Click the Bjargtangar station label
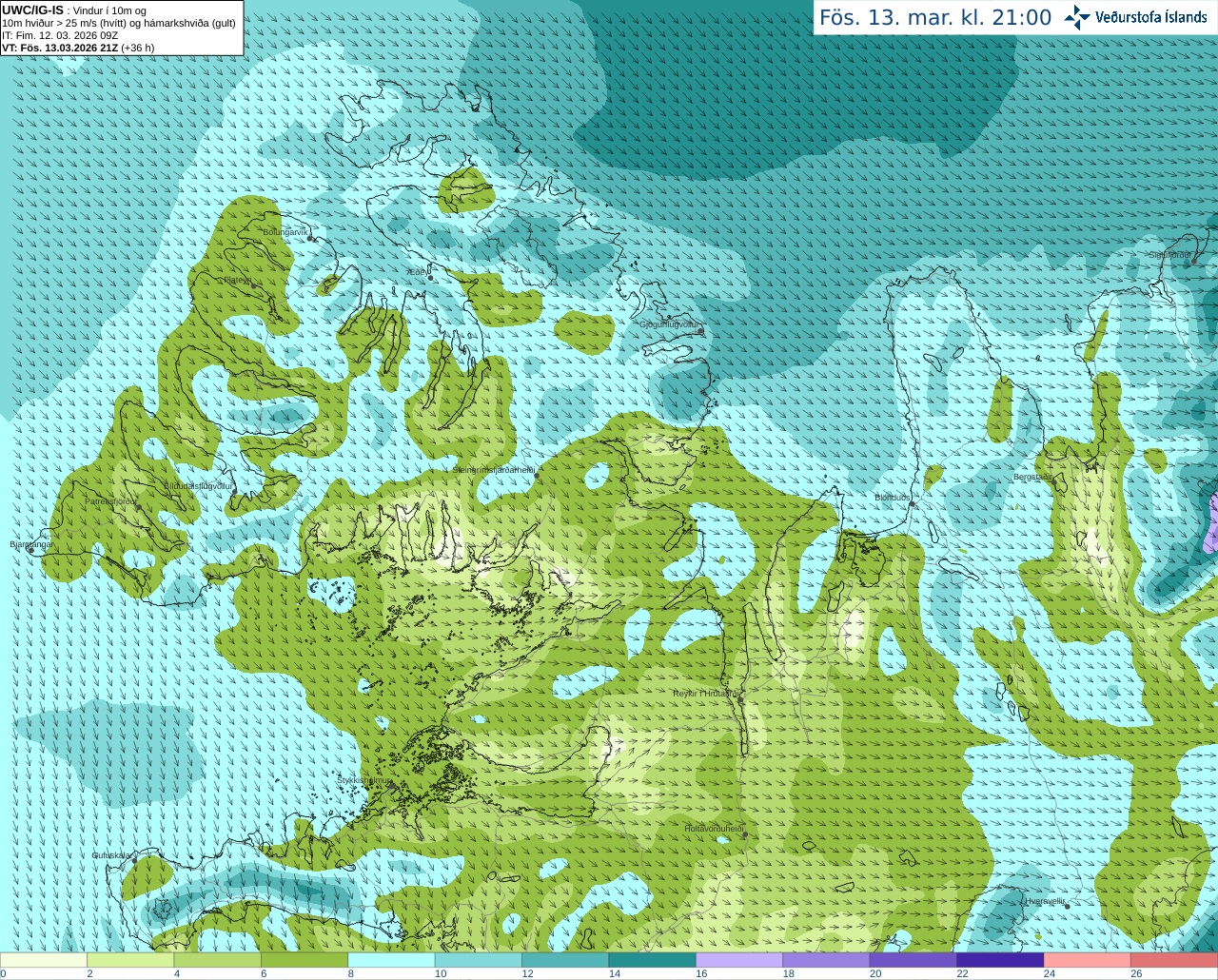 pos(31,545)
